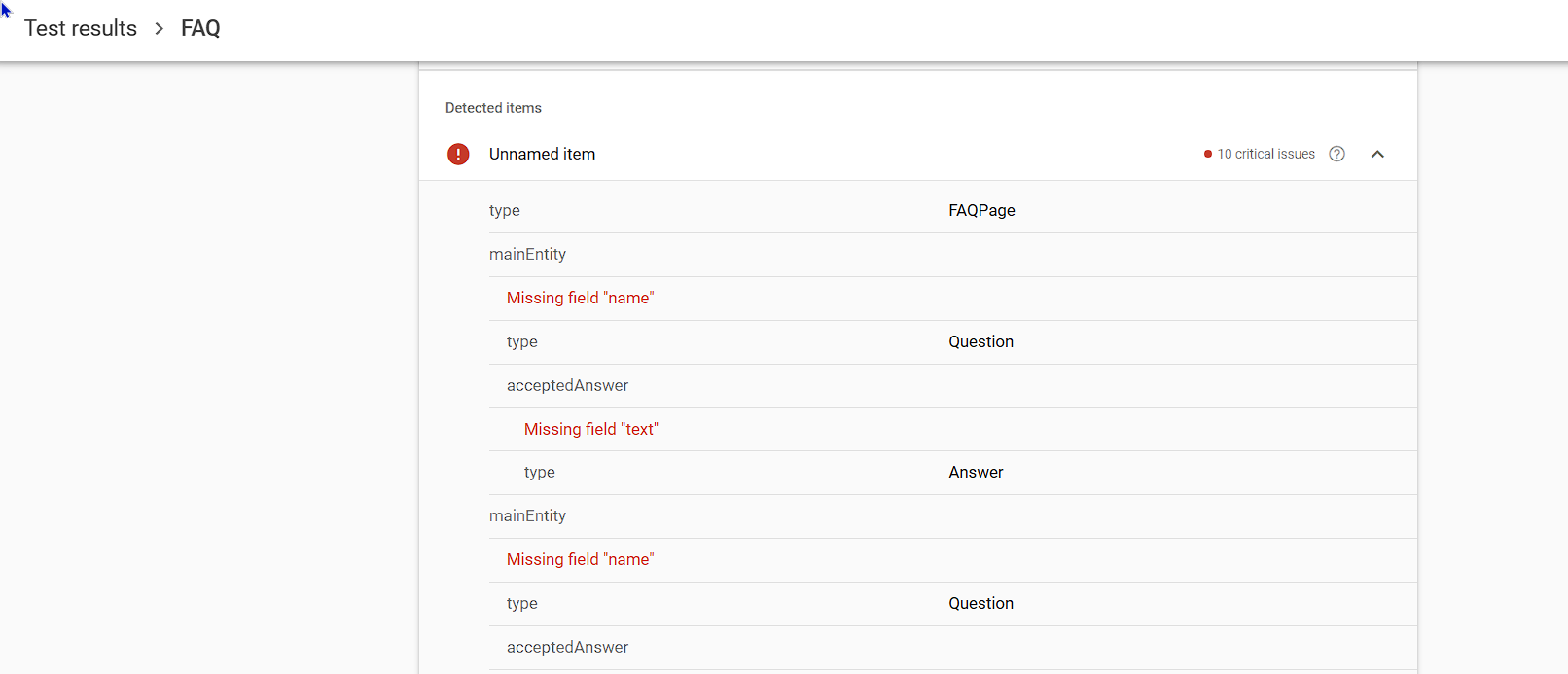Screen dimensions: 1568x674
Task: Click the Answer type value
Action: click(976, 472)
